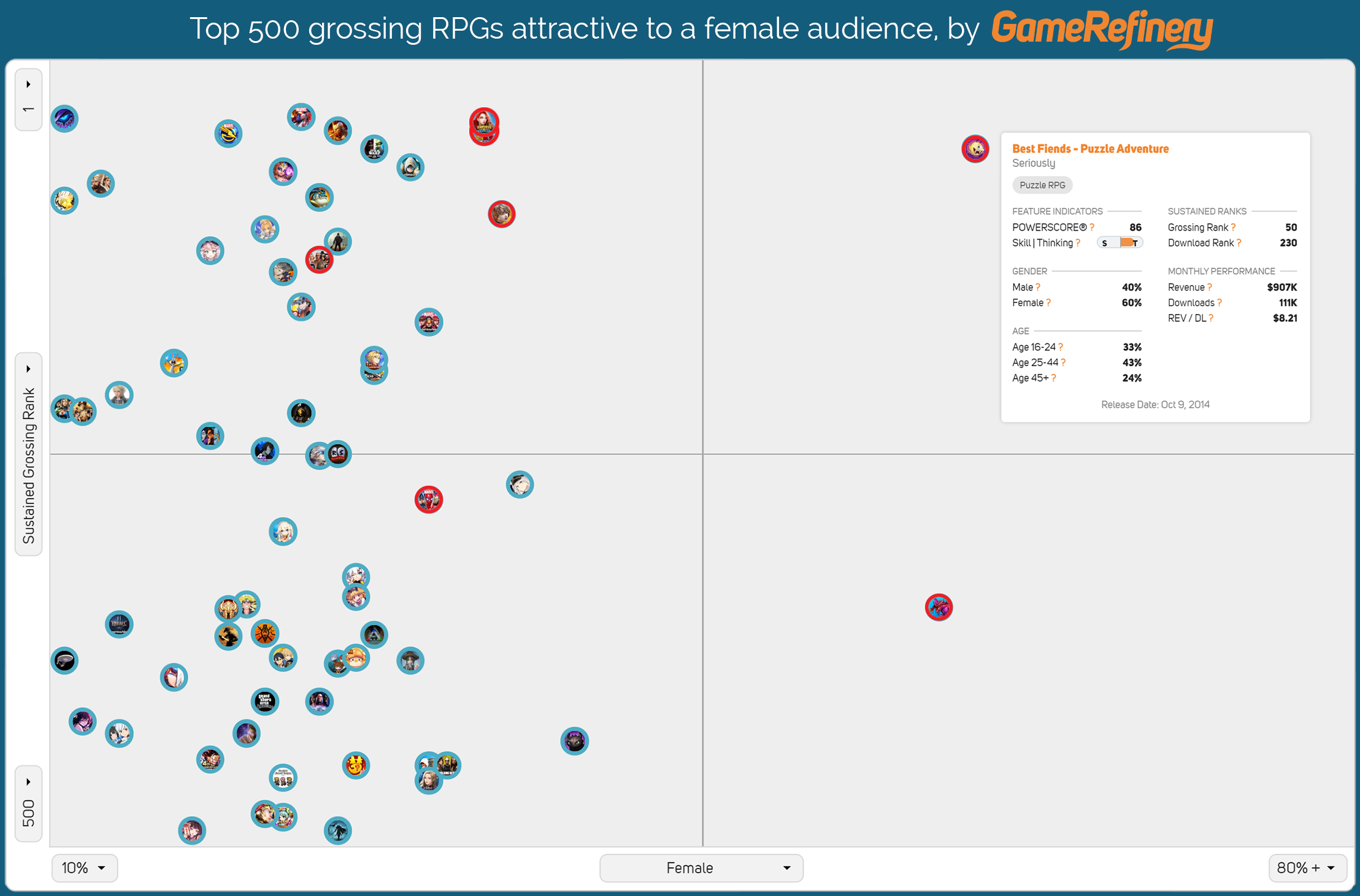Click the black Toothless dragon bubble

[x=575, y=741]
